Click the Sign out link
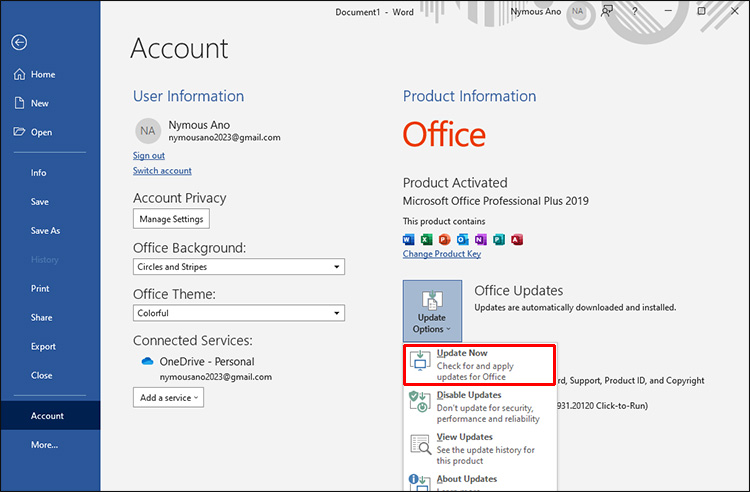750x492 pixels. (149, 156)
